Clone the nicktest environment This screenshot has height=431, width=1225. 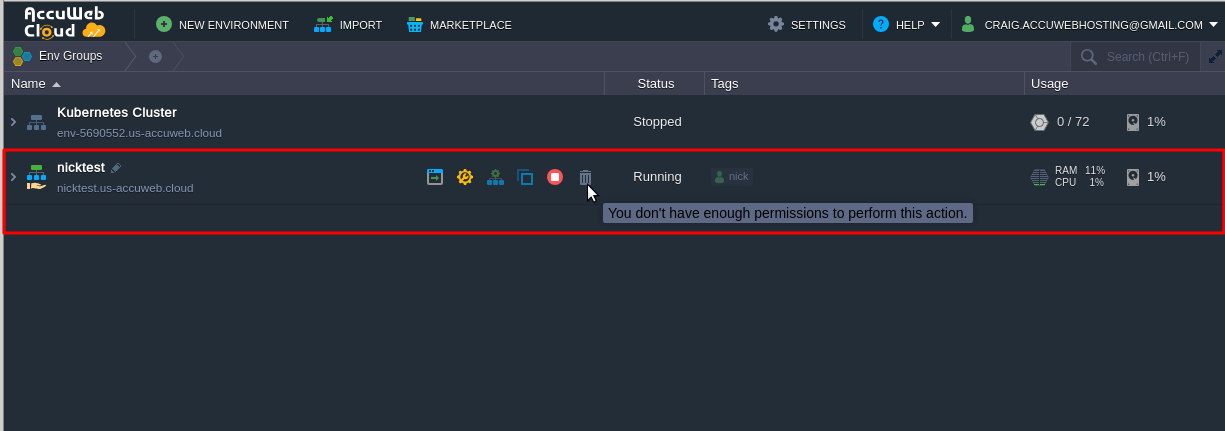pyautogui.click(x=525, y=177)
